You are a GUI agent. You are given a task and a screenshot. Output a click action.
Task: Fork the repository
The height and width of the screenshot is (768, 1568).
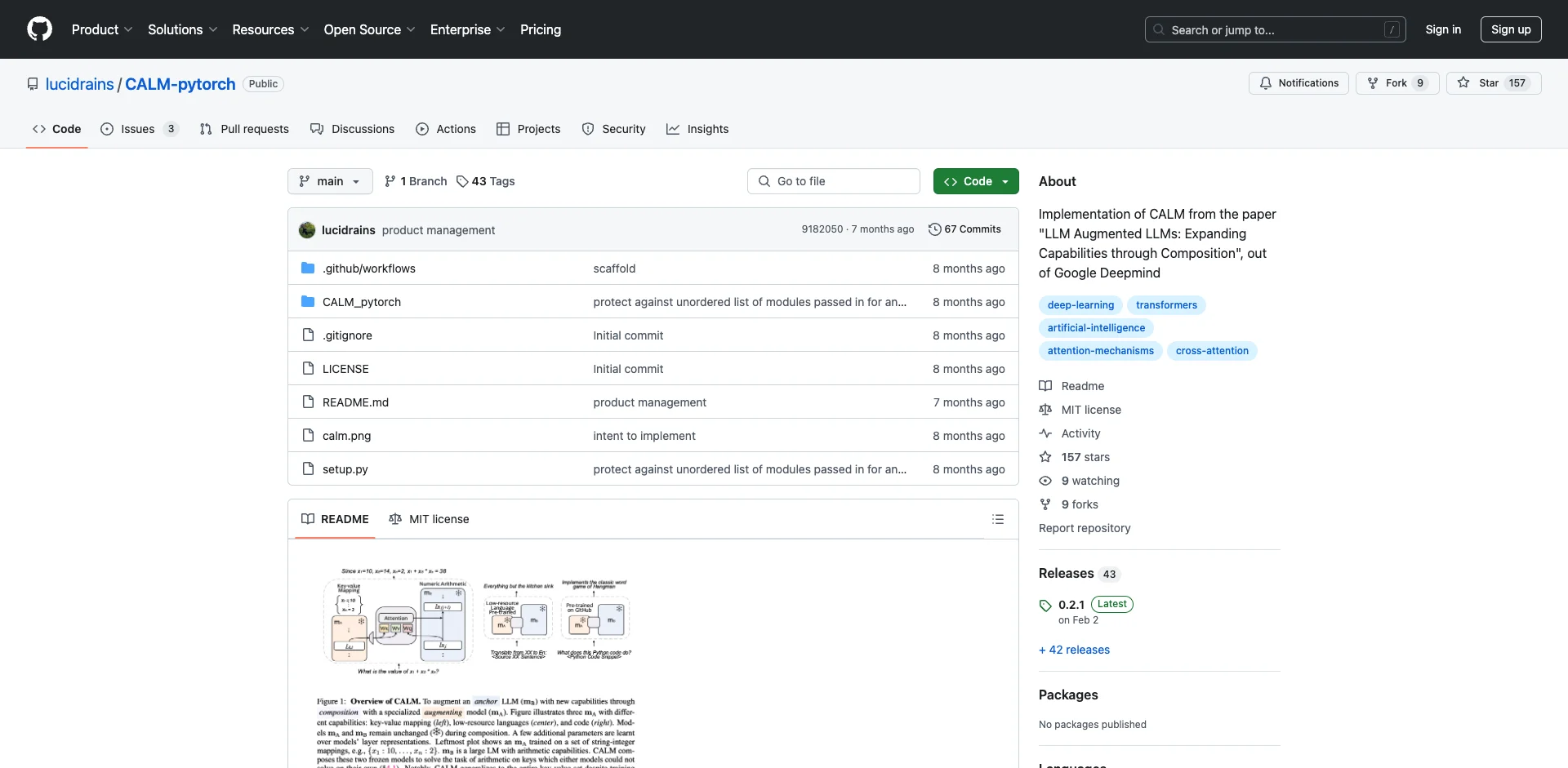point(1397,83)
